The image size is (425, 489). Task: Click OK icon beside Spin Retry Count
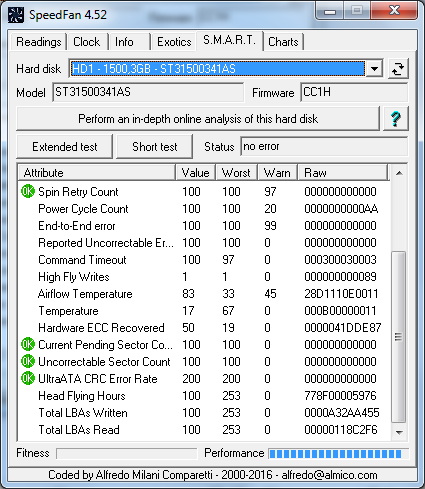point(28,191)
